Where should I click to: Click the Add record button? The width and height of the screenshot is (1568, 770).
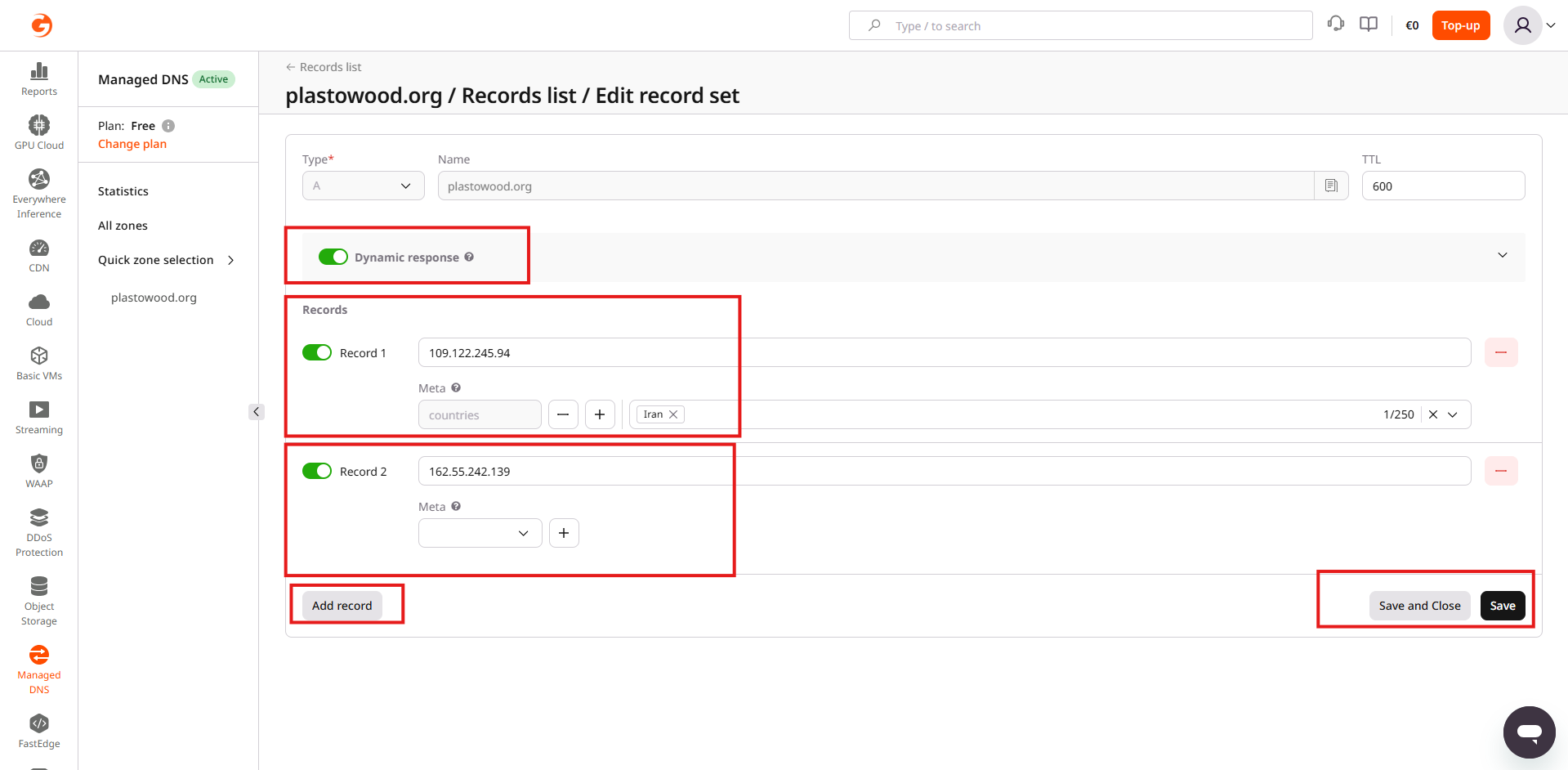pyautogui.click(x=342, y=606)
